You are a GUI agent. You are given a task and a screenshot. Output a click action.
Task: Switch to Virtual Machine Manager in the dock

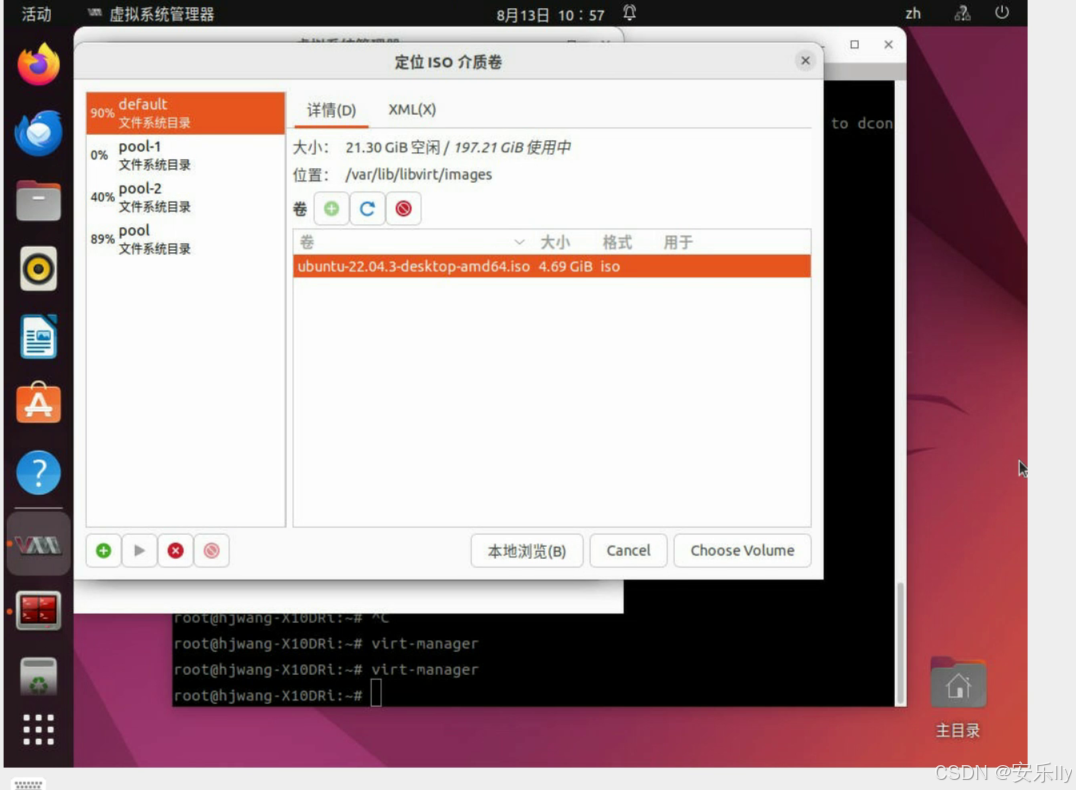point(38,545)
